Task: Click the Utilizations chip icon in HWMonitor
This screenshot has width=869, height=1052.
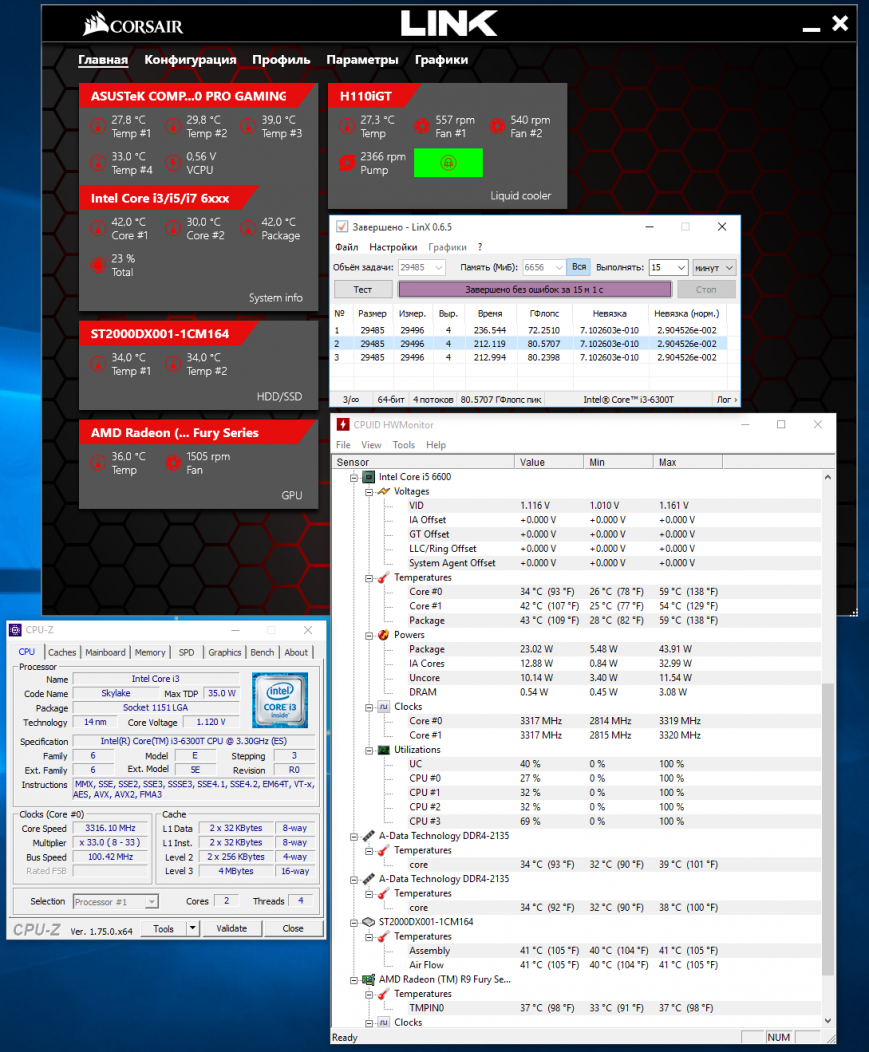Action: (x=384, y=750)
